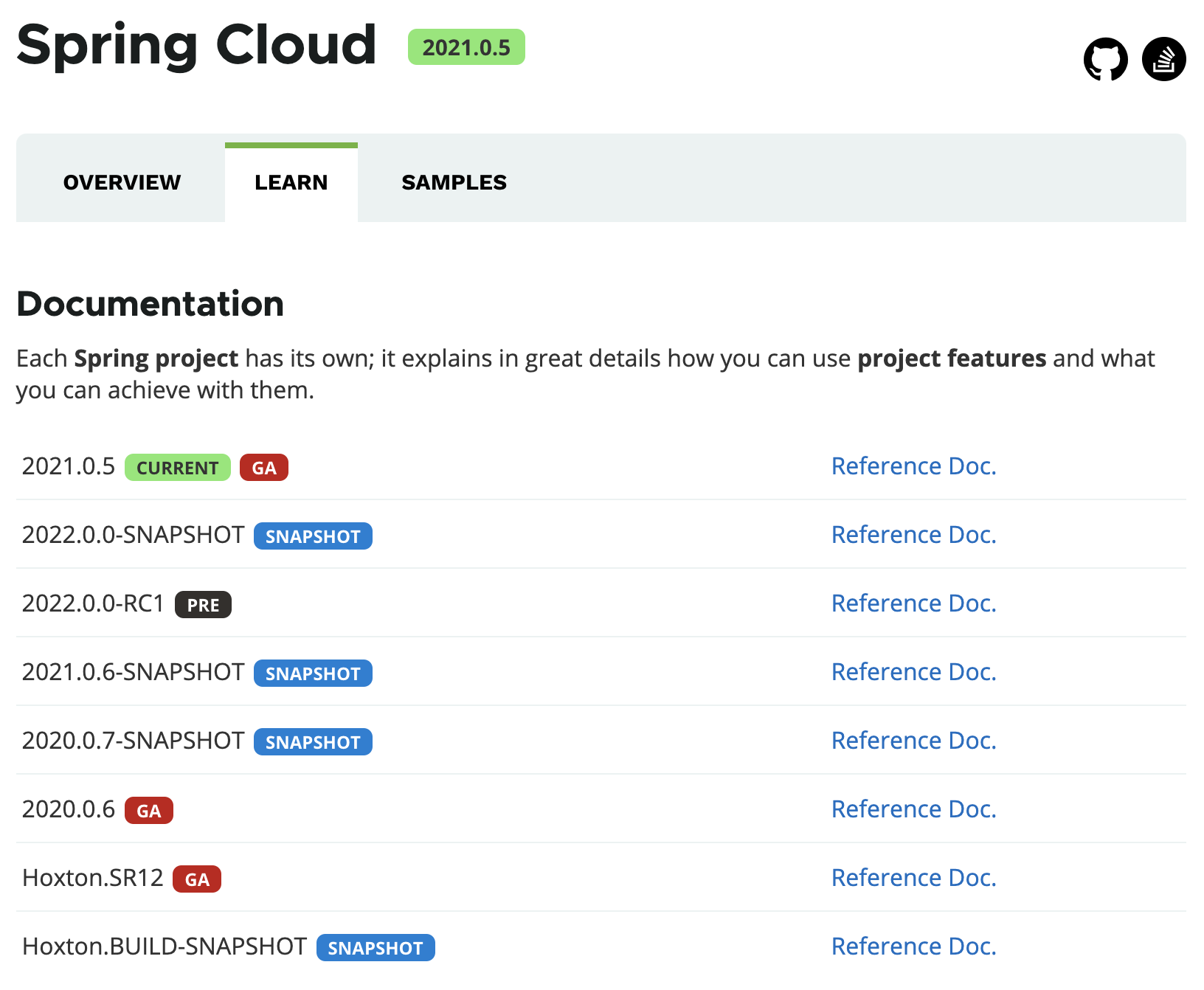
Task: Open Reference Doc for 2022.0.0-RC1
Action: pos(913,603)
